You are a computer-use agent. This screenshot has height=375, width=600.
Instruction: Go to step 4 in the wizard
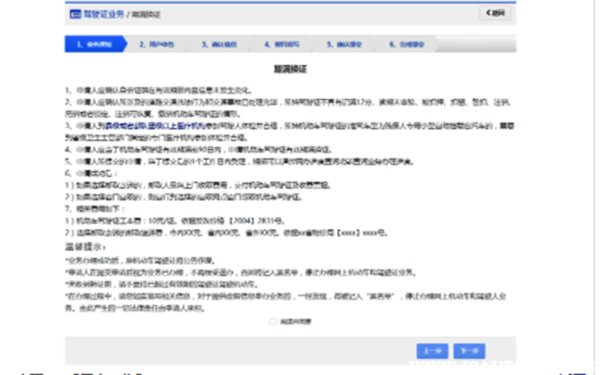[282, 44]
